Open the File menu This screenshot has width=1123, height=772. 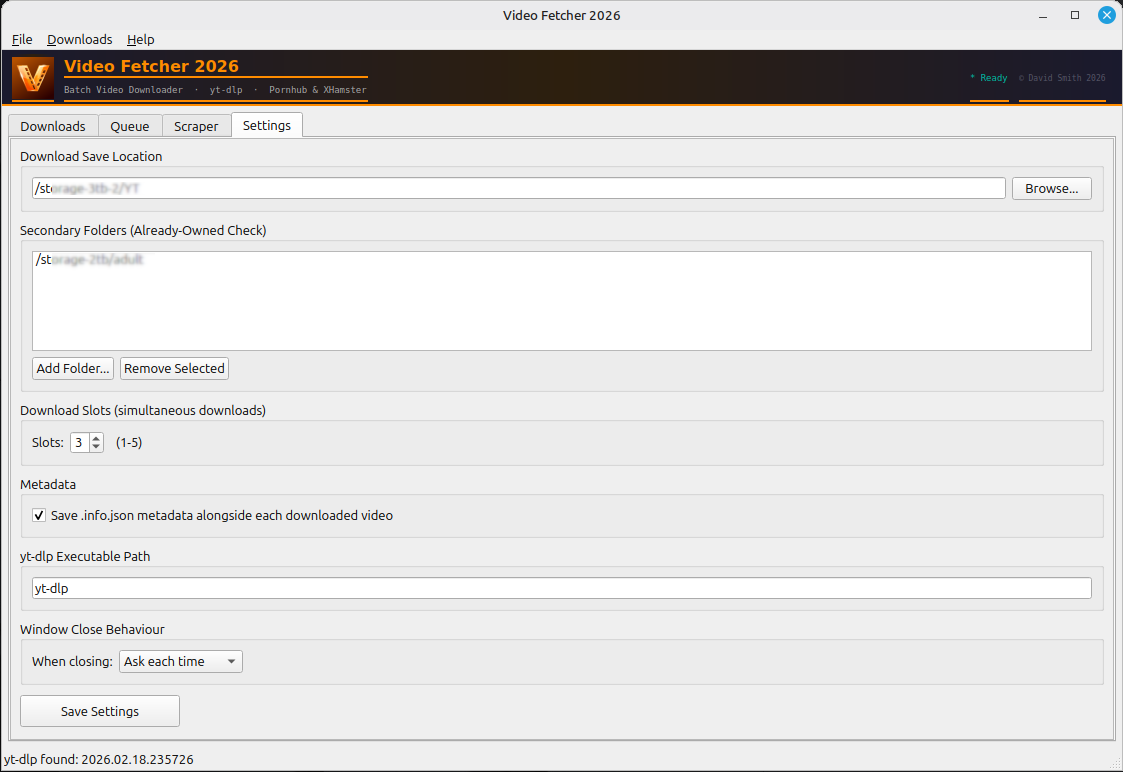(x=22, y=39)
